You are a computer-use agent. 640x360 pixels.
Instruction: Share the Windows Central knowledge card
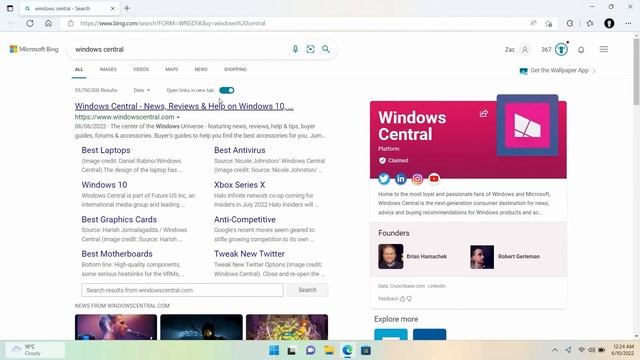484,113
